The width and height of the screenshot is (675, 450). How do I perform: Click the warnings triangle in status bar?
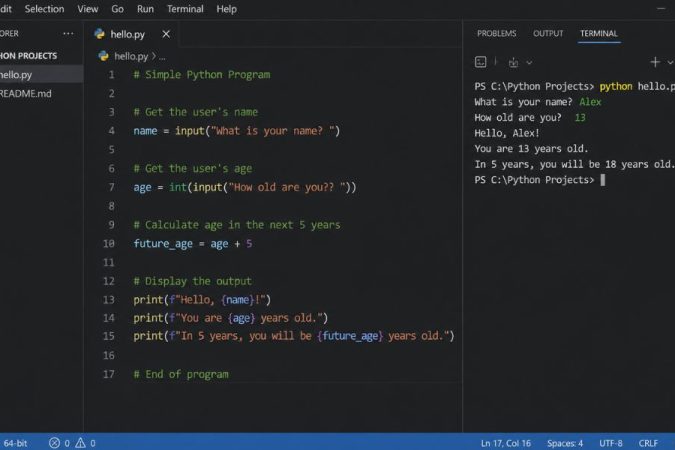(81, 443)
